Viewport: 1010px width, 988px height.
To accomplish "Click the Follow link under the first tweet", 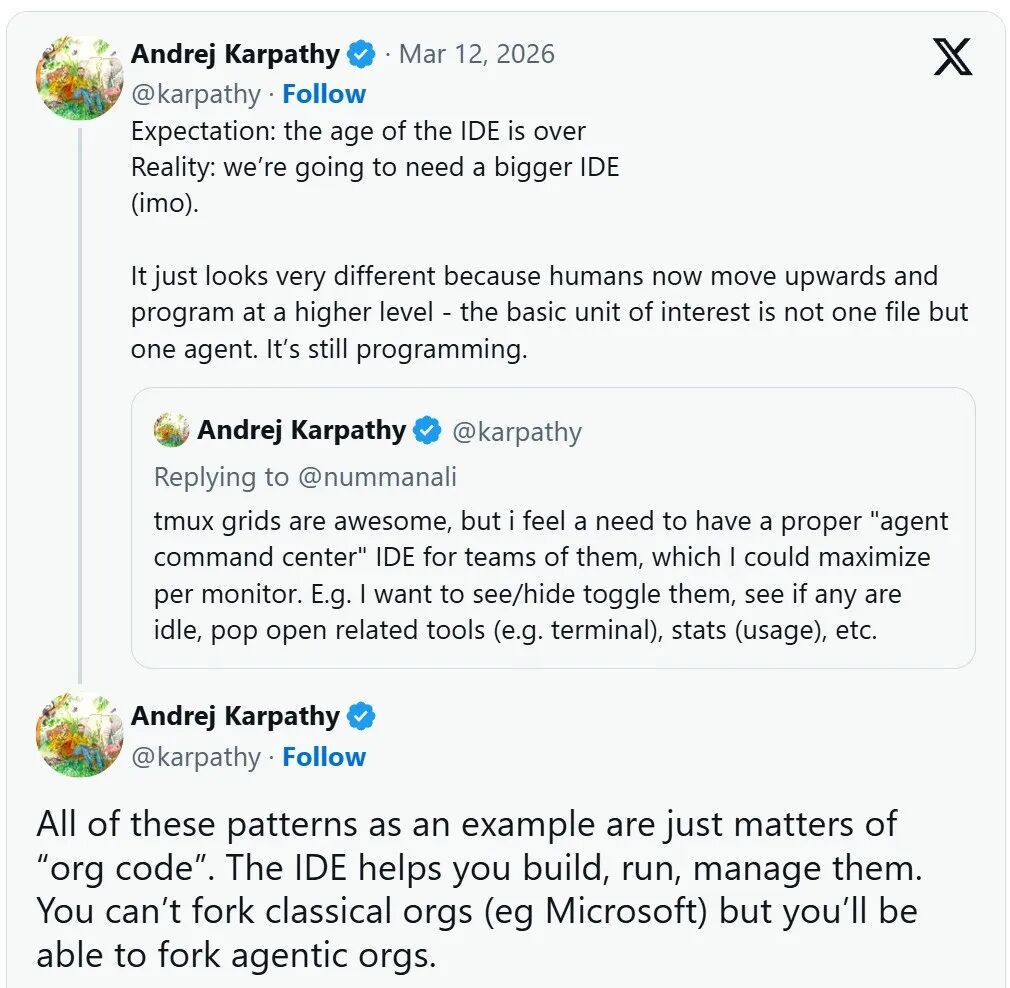I will pyautogui.click(x=323, y=93).
